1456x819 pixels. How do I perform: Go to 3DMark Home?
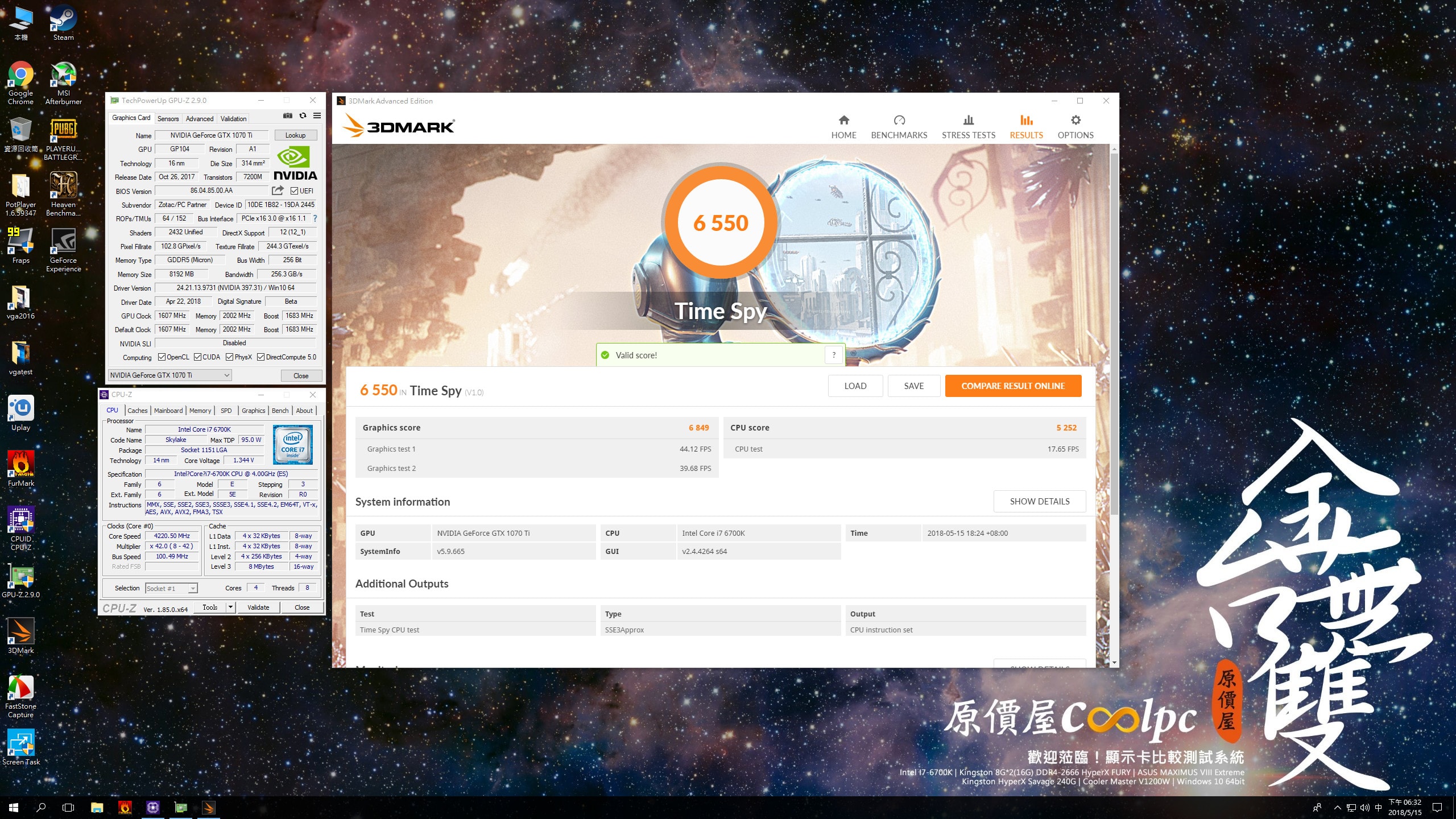coord(843,127)
